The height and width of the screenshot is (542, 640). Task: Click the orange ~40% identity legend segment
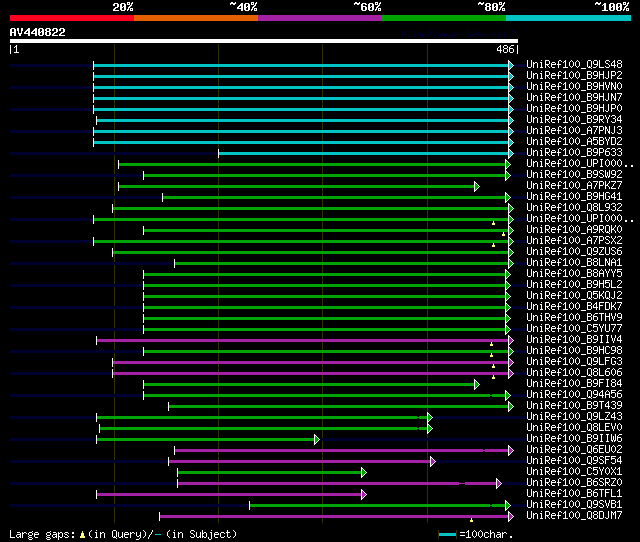click(196, 18)
